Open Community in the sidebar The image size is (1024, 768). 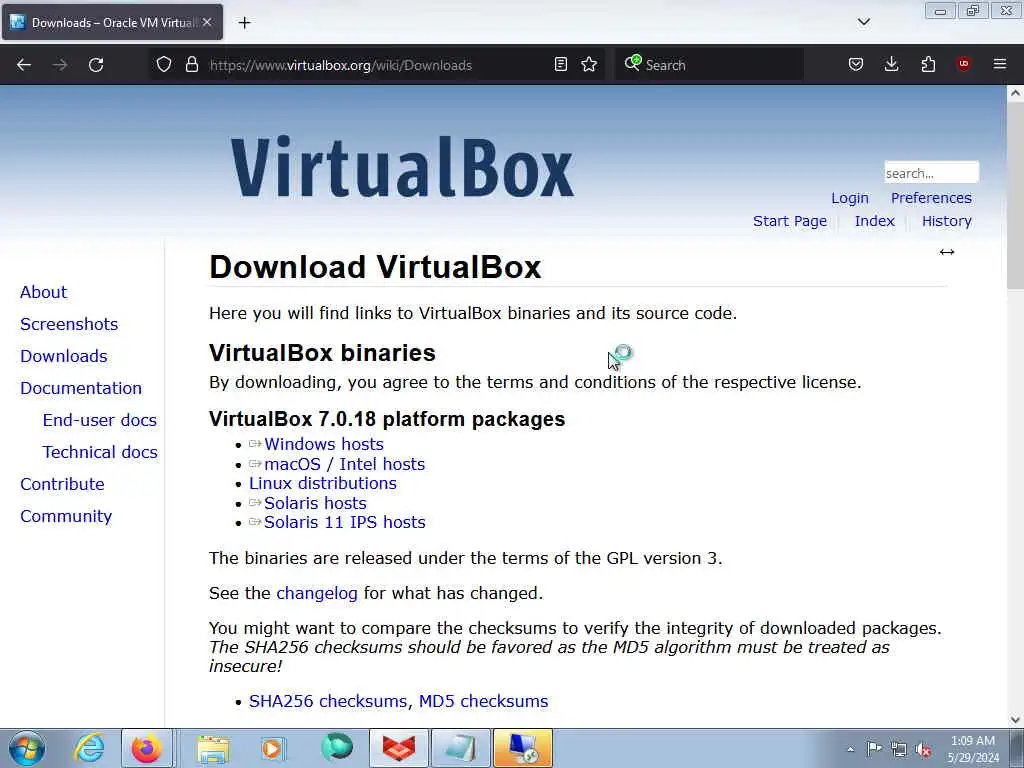pyautogui.click(x=66, y=516)
